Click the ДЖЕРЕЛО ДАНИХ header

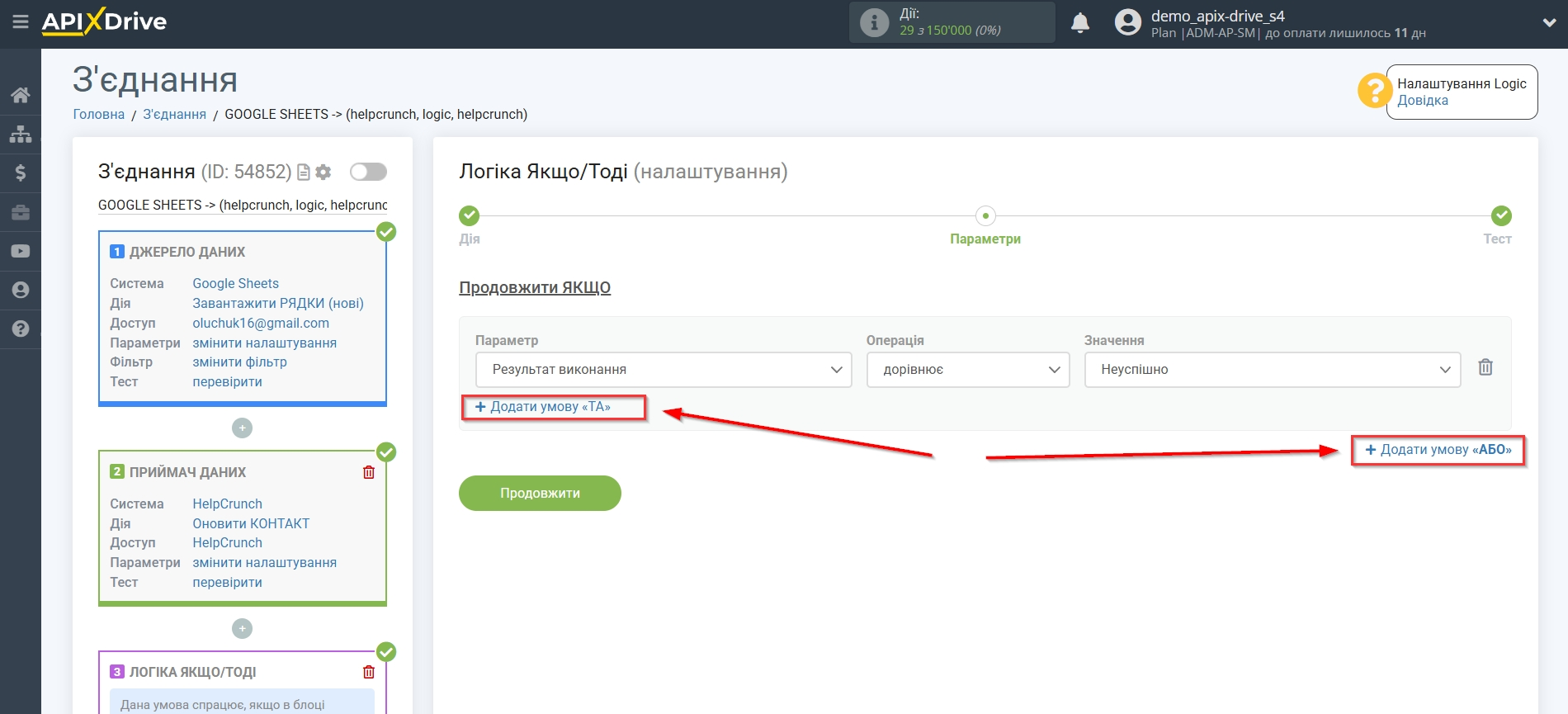click(187, 252)
